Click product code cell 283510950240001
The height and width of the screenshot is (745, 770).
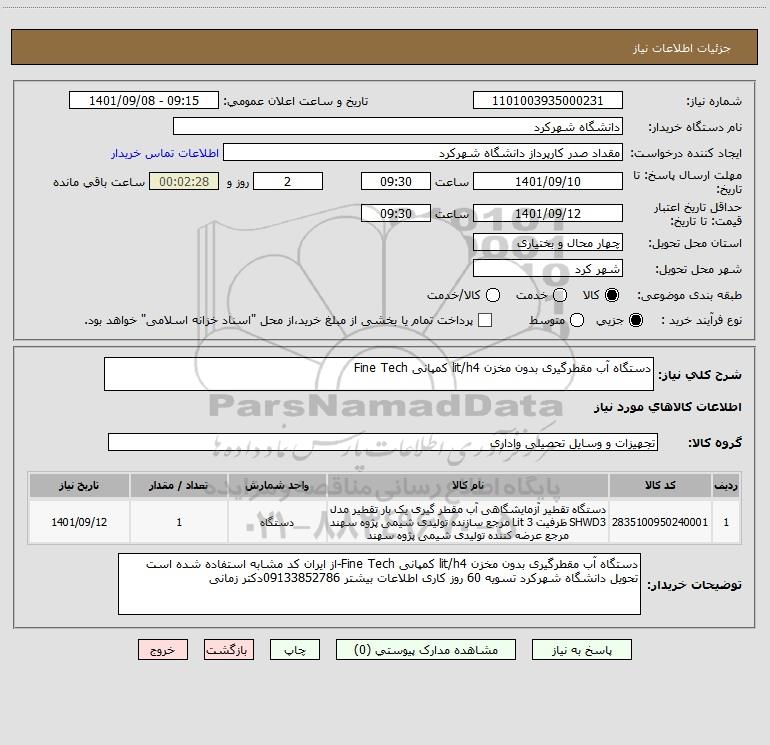point(660,522)
